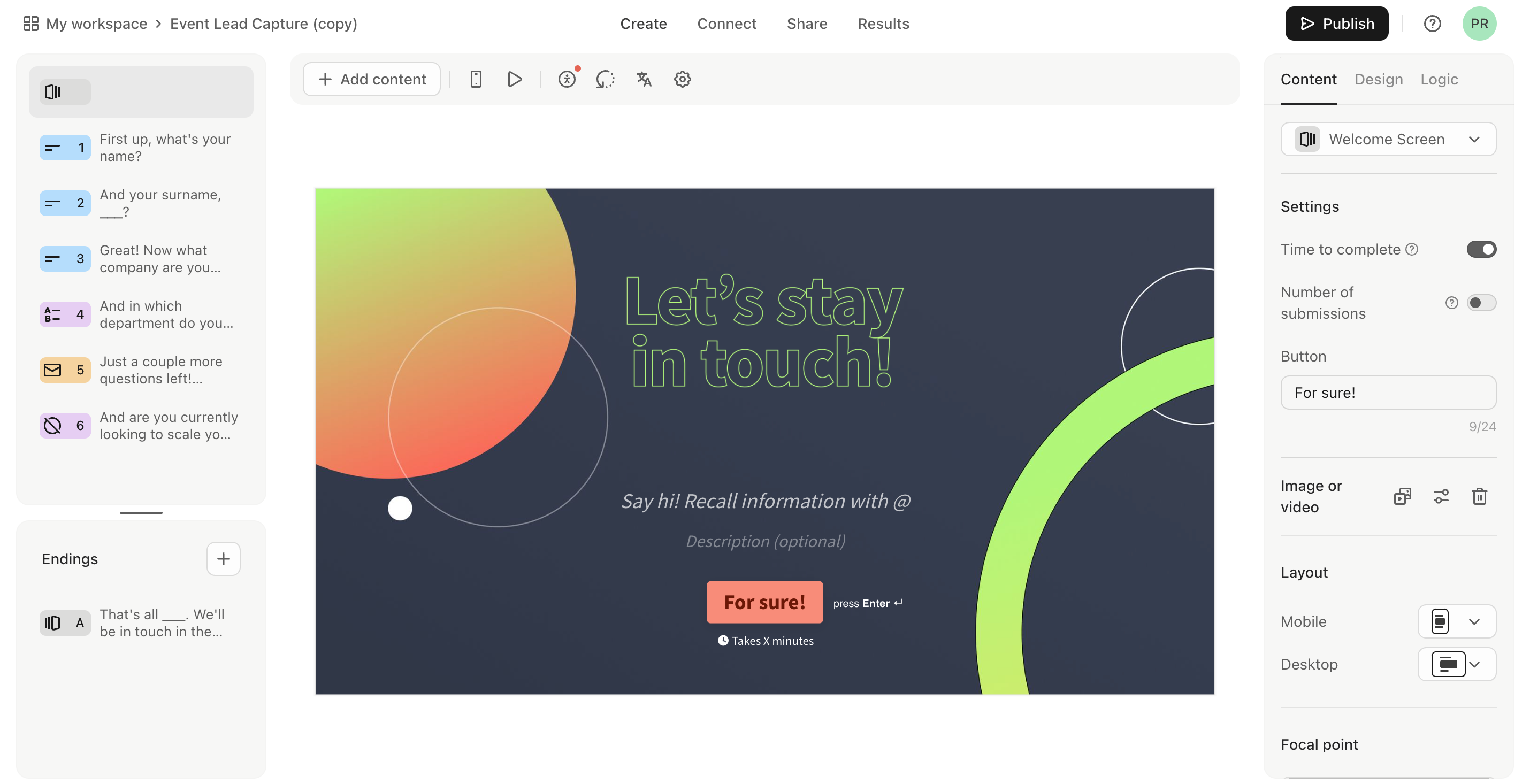Screen dimensions: 1530x784
Task: Toggle Time to complete switch off
Action: [1481, 249]
